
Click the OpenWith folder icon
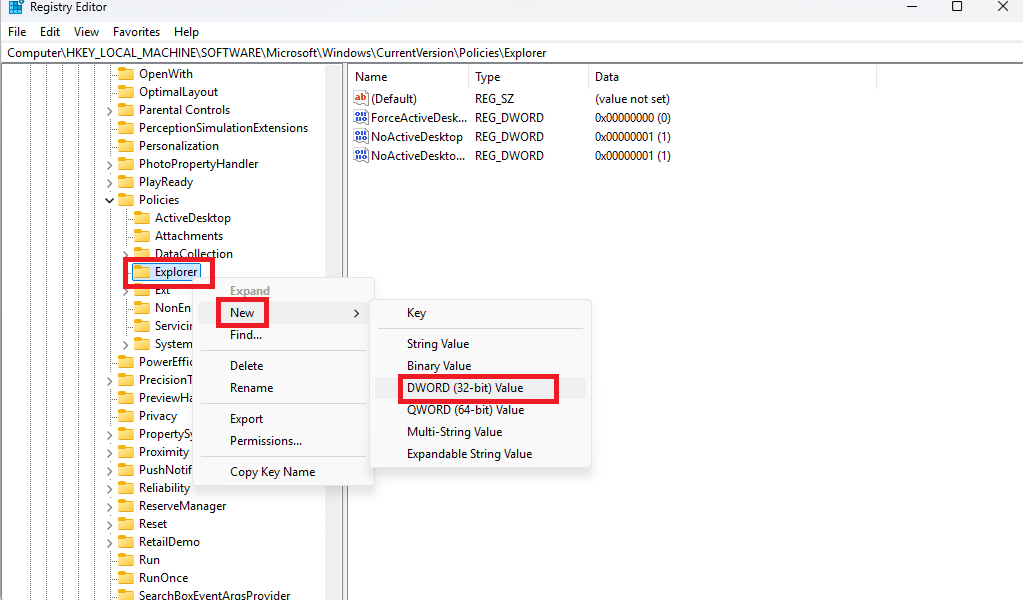[x=126, y=74]
